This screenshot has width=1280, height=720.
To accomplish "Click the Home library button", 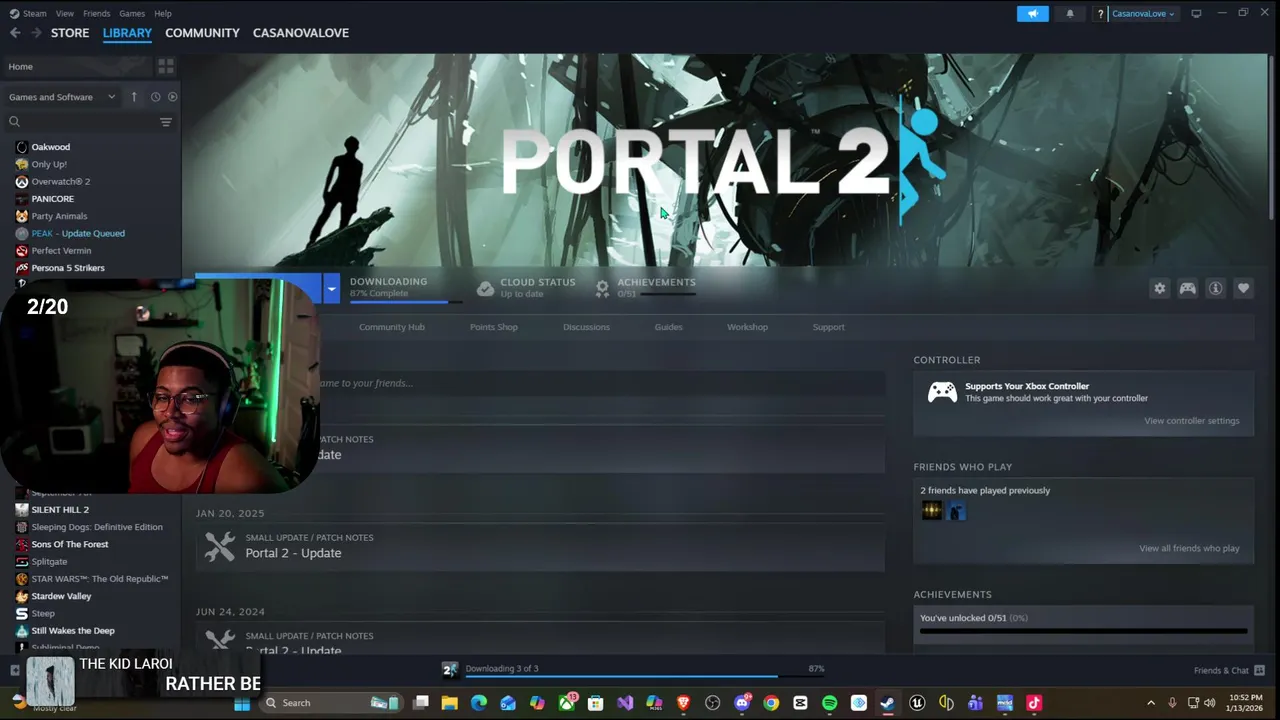I will [79, 66].
